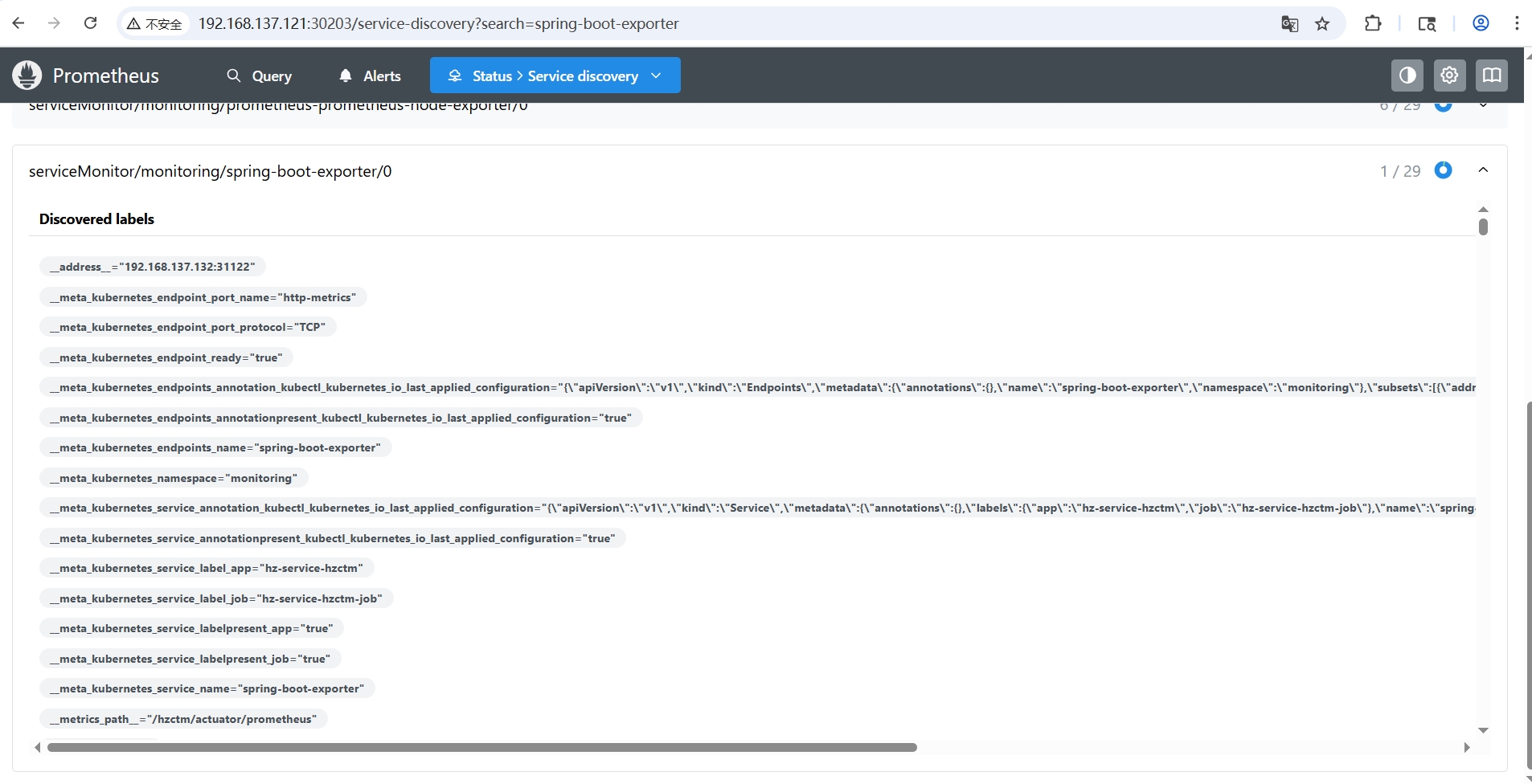
Task: Click the serviceMonitor/monitoring/spring-boot-exporter/0 heading
Action: (x=211, y=171)
